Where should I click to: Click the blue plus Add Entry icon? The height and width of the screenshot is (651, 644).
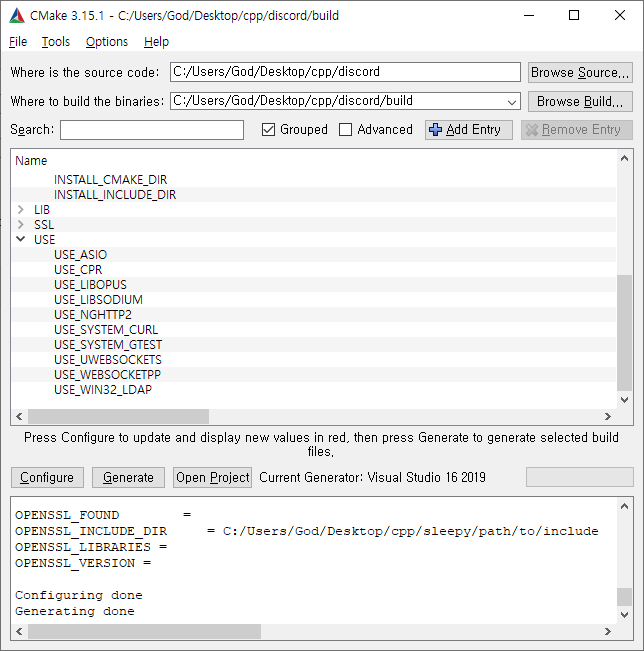(x=435, y=130)
